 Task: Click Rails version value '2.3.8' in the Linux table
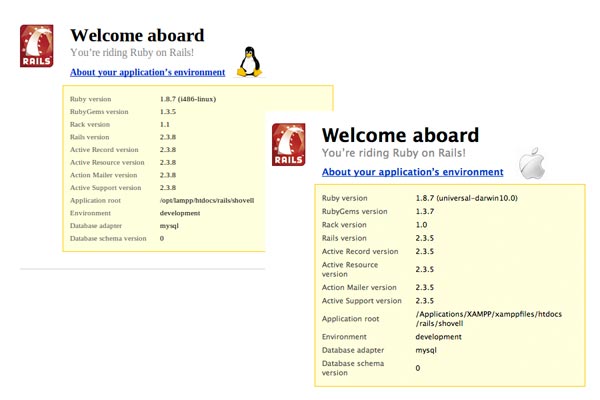[168, 137]
